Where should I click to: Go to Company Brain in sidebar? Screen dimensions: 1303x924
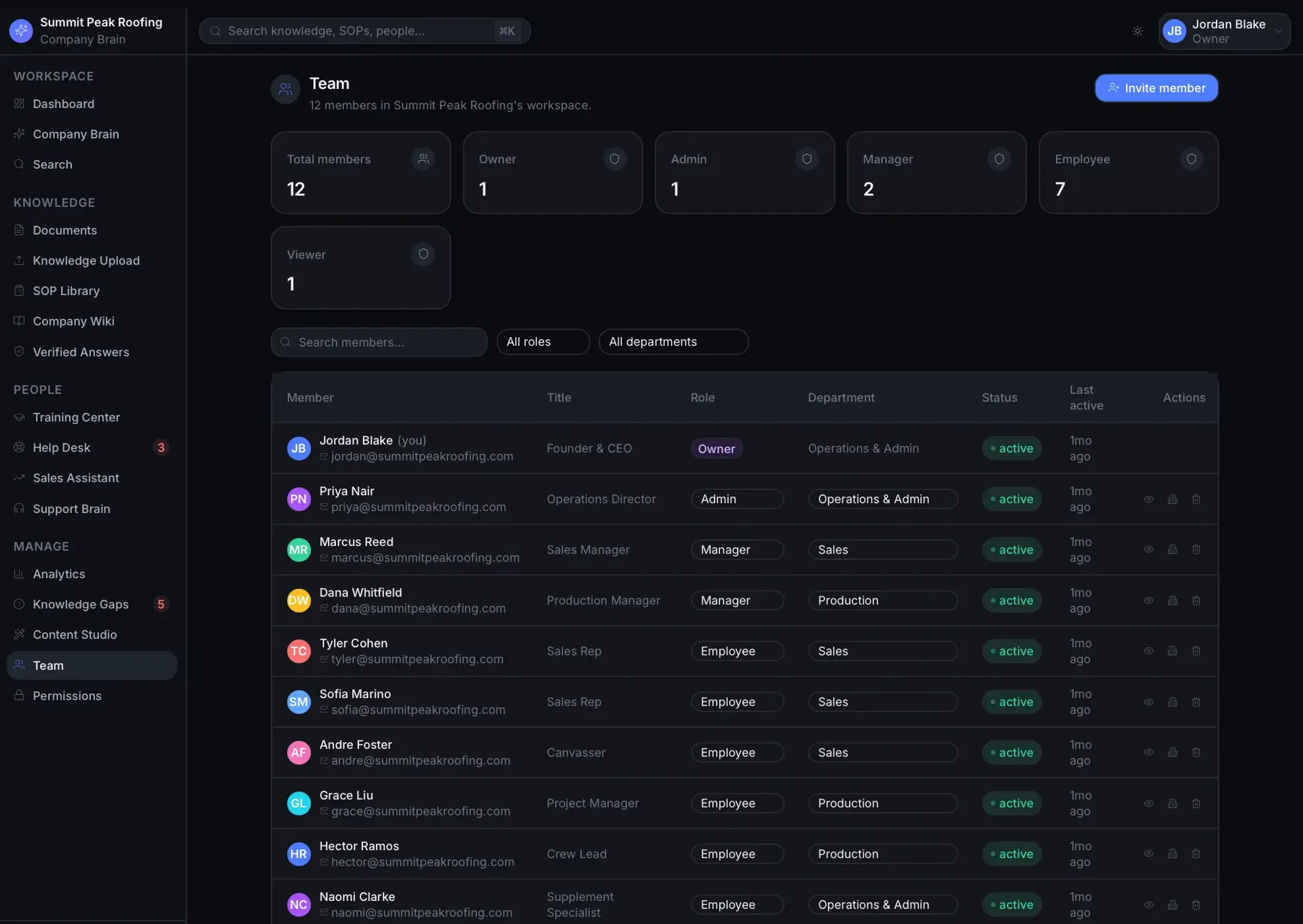(92, 134)
